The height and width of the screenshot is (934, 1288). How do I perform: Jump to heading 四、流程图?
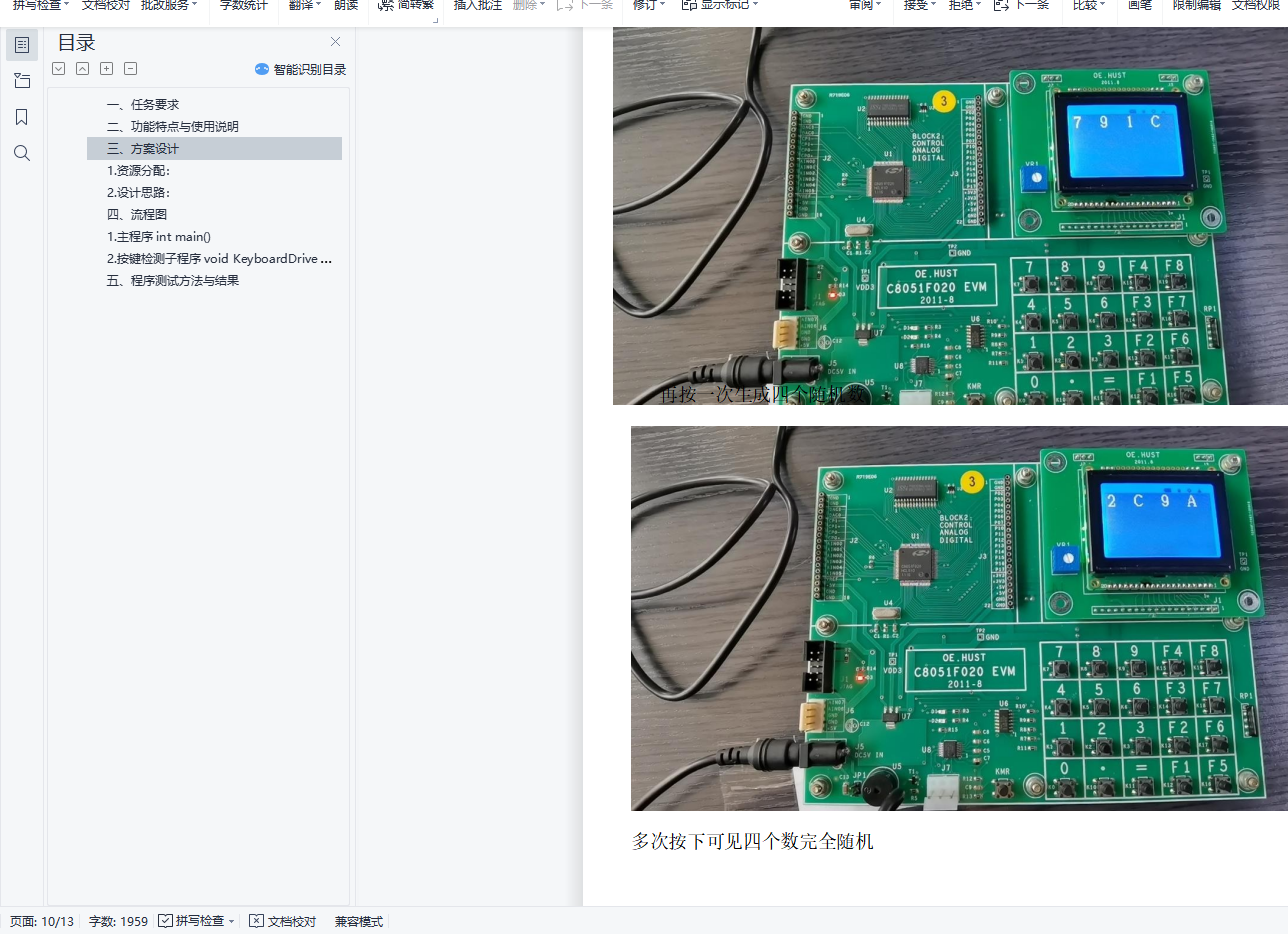pyautogui.click(x=137, y=214)
